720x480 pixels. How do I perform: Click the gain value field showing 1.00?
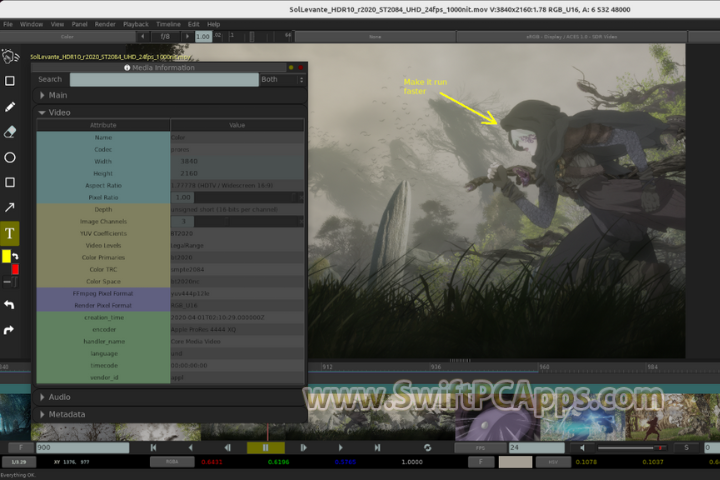pos(203,36)
